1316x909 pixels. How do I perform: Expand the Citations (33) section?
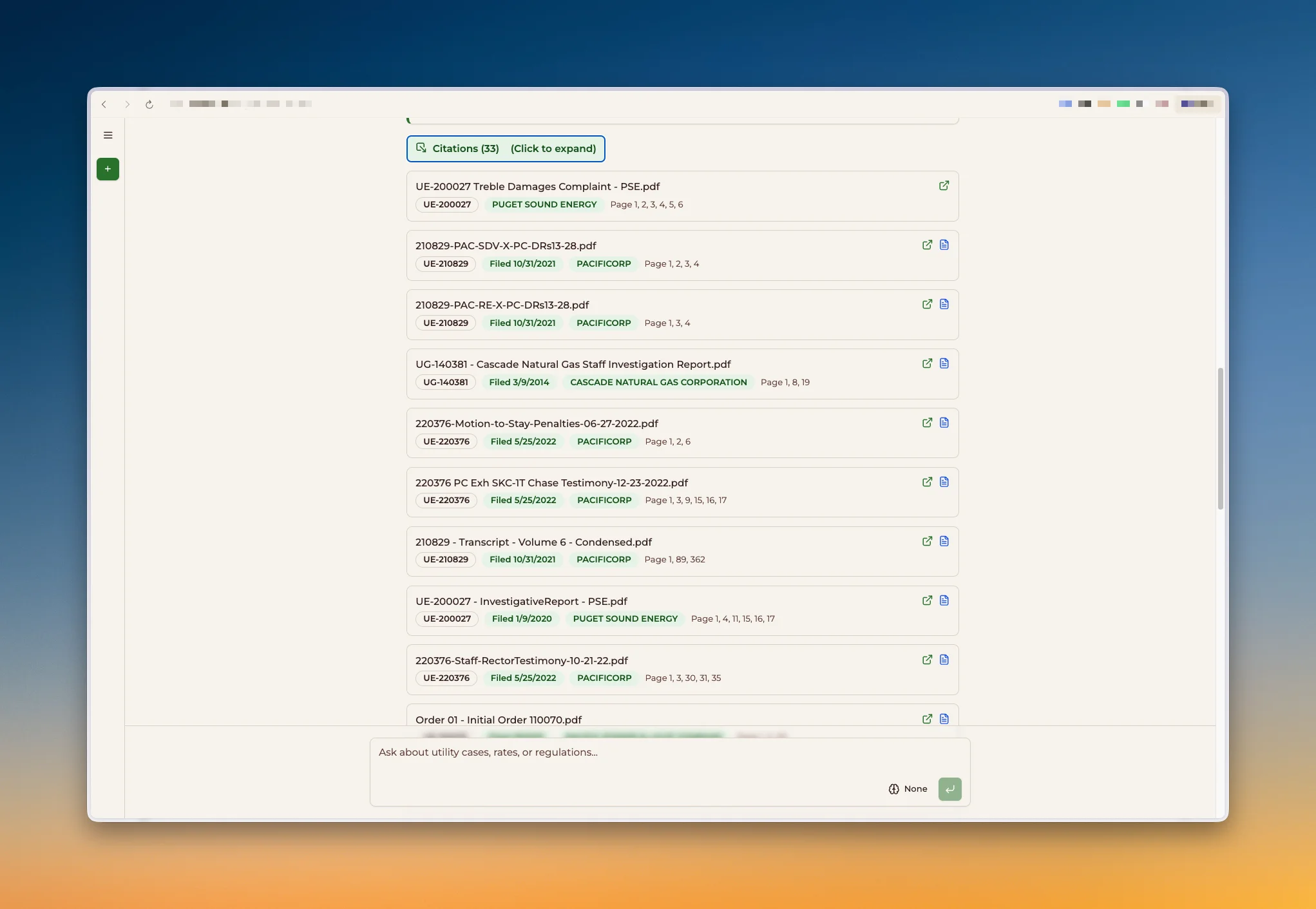[506, 149]
